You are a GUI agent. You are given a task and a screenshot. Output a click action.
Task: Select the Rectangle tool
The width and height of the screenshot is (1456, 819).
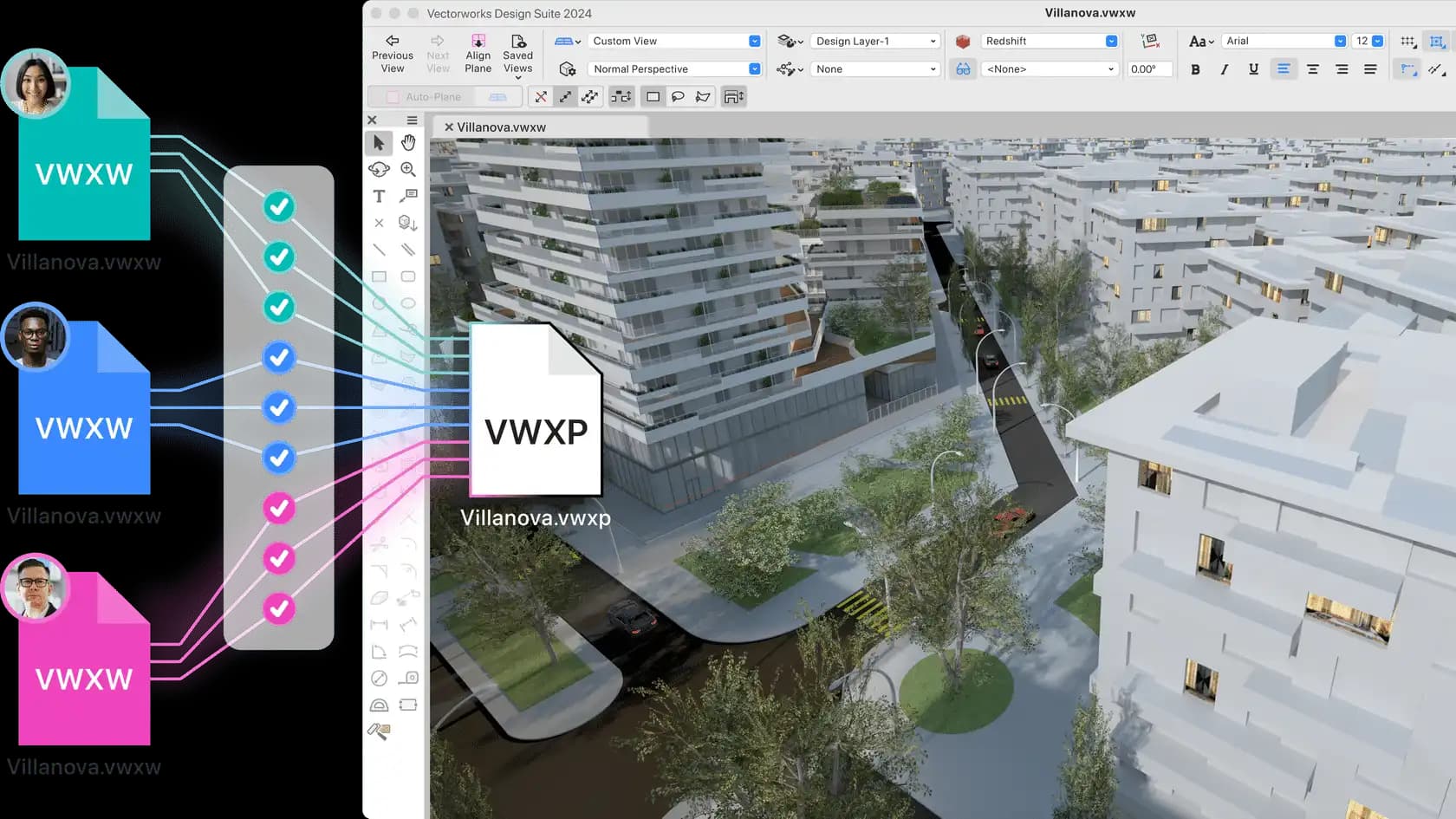tap(379, 276)
